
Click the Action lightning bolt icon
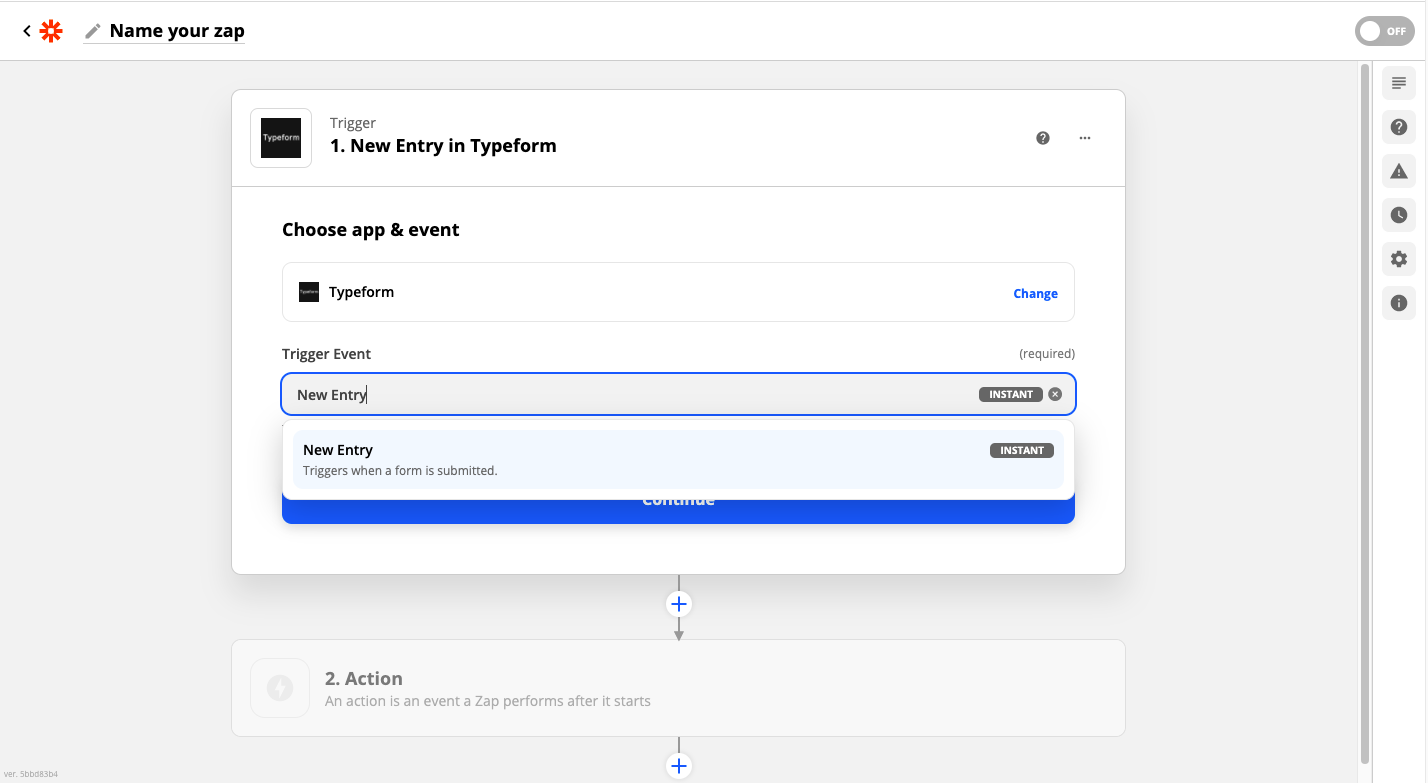point(280,688)
